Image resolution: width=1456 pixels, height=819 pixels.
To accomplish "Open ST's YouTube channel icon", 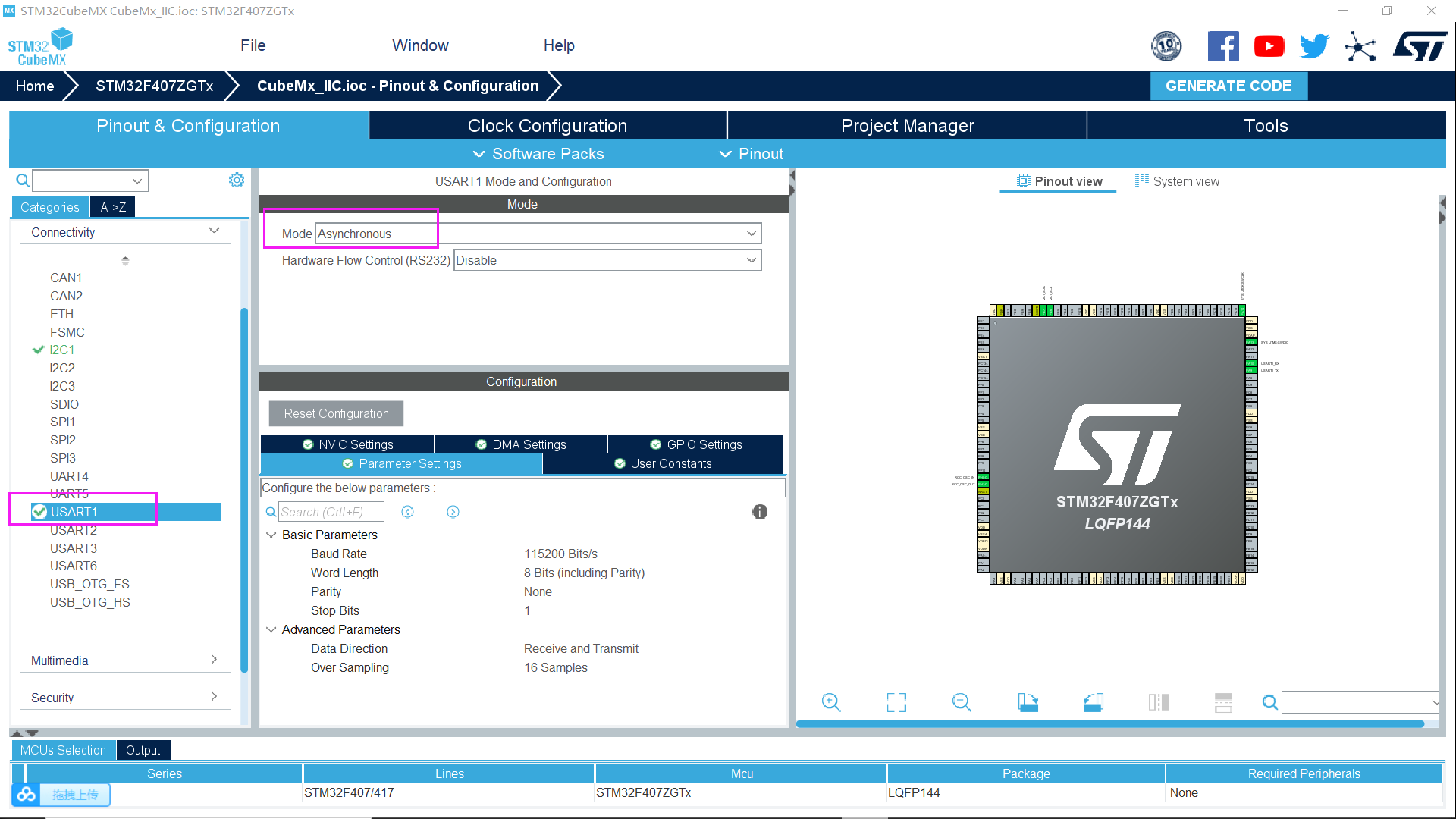I will tap(1269, 45).
